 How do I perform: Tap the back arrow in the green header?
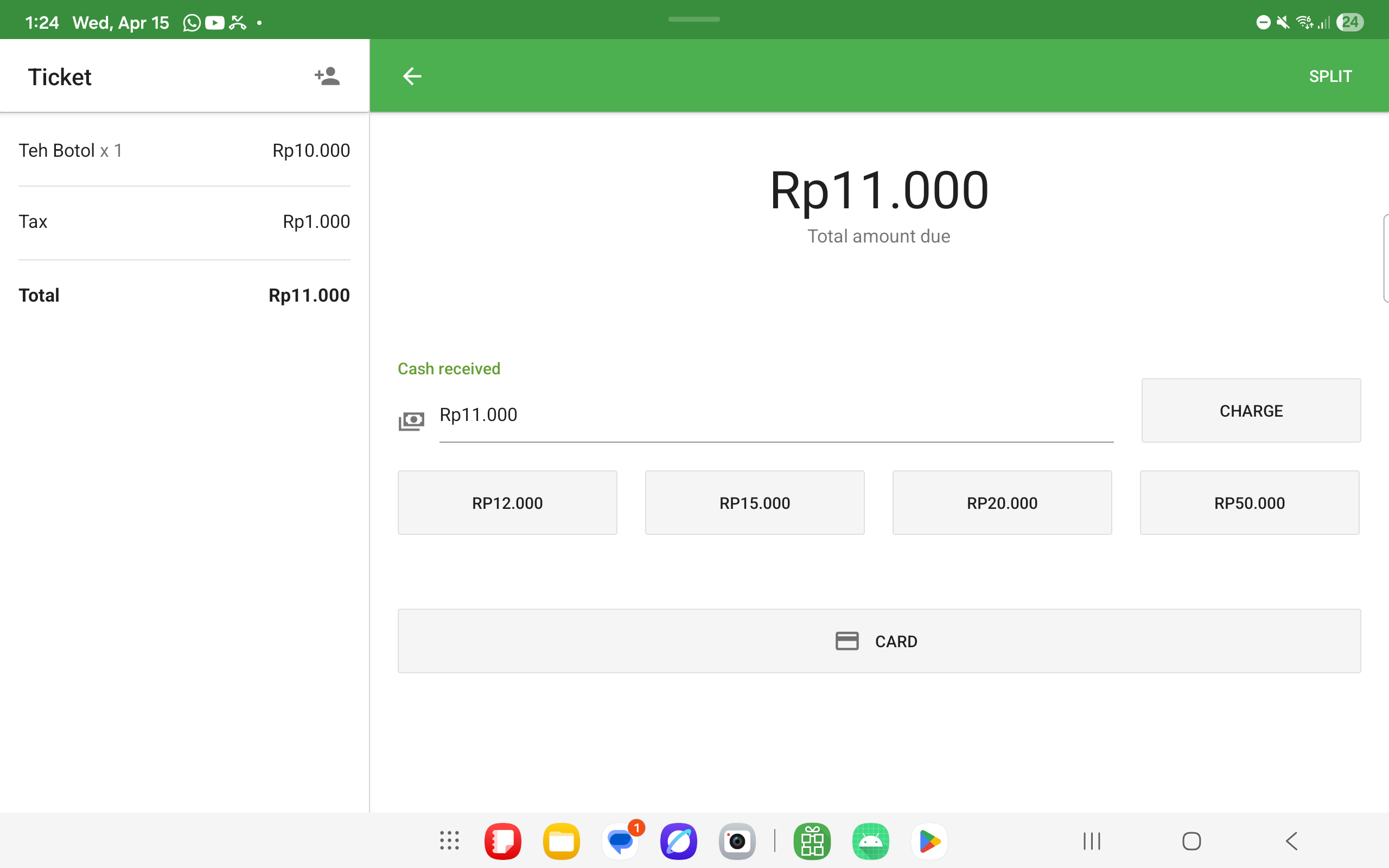click(412, 75)
